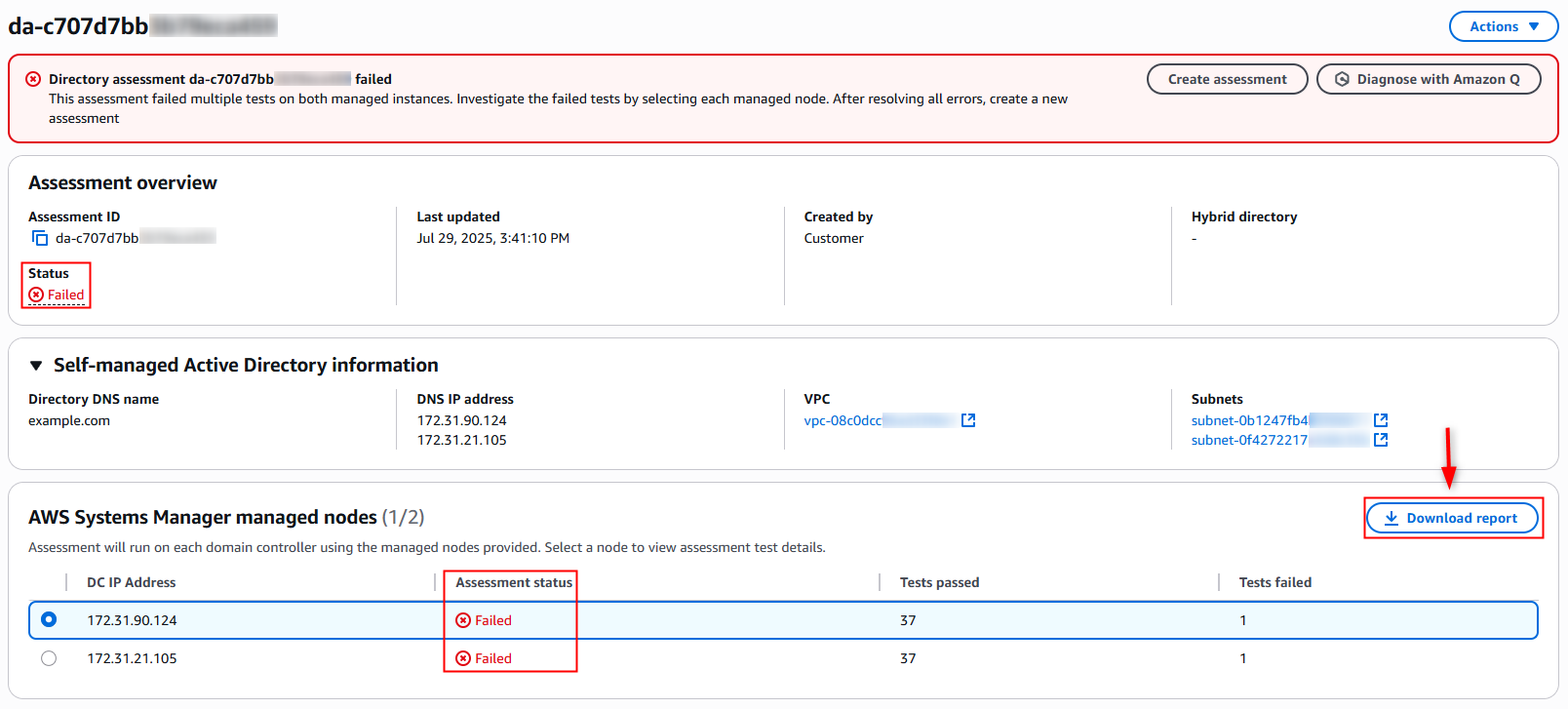Click the AWS Systems Manager managed nodes heading
Screen dimensions: 1568x709
[x=226, y=517]
